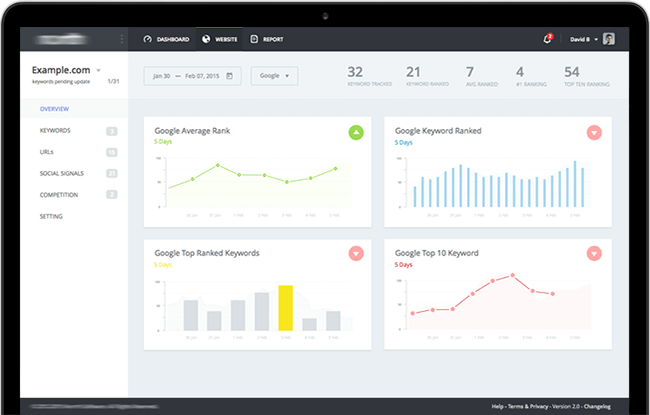Click the yellow highlighted bar in Top Ranked Keywords

pos(285,308)
